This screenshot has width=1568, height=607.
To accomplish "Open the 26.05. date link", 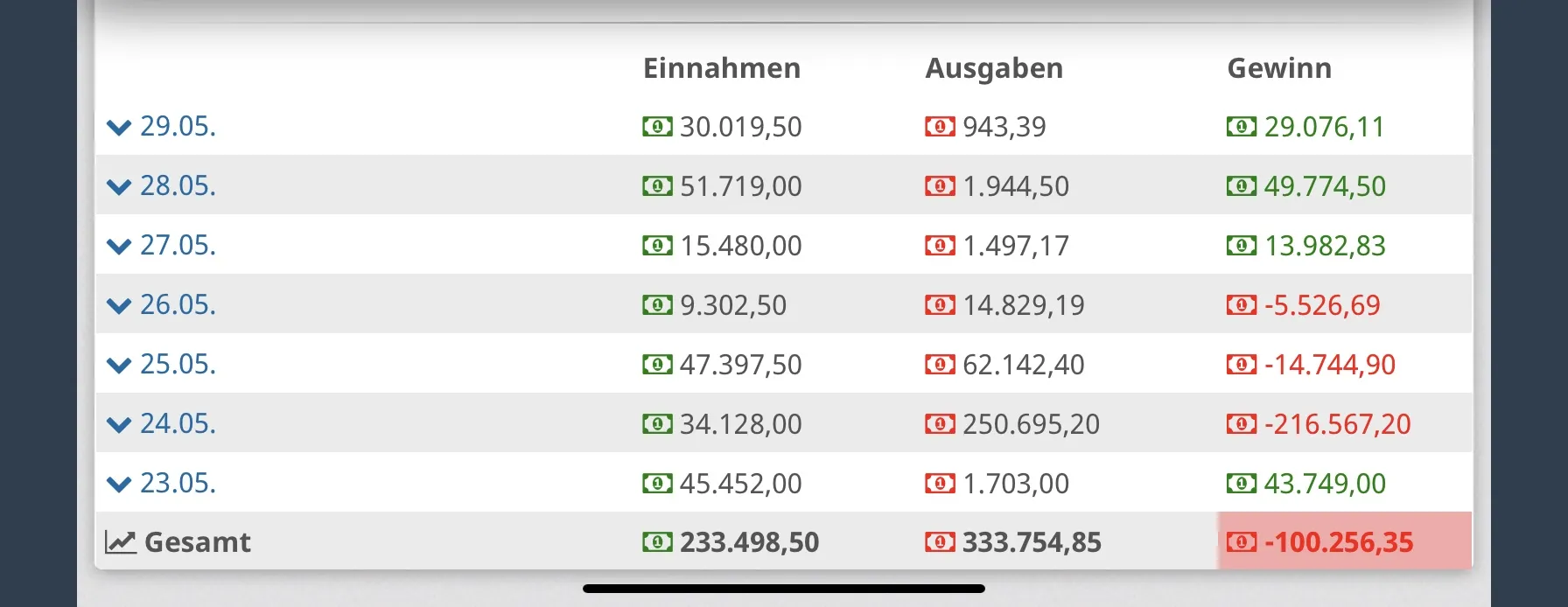I will pos(178,304).
